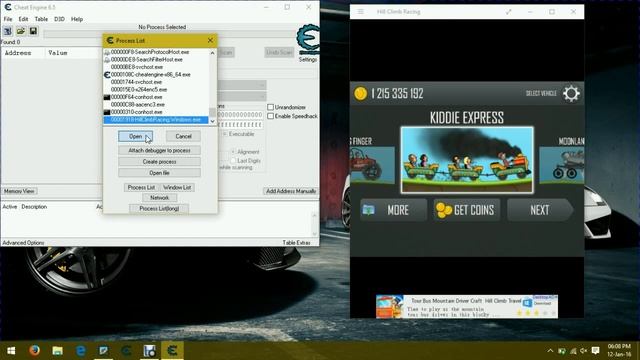
Task: Click the Address column header
Action: tap(23, 53)
